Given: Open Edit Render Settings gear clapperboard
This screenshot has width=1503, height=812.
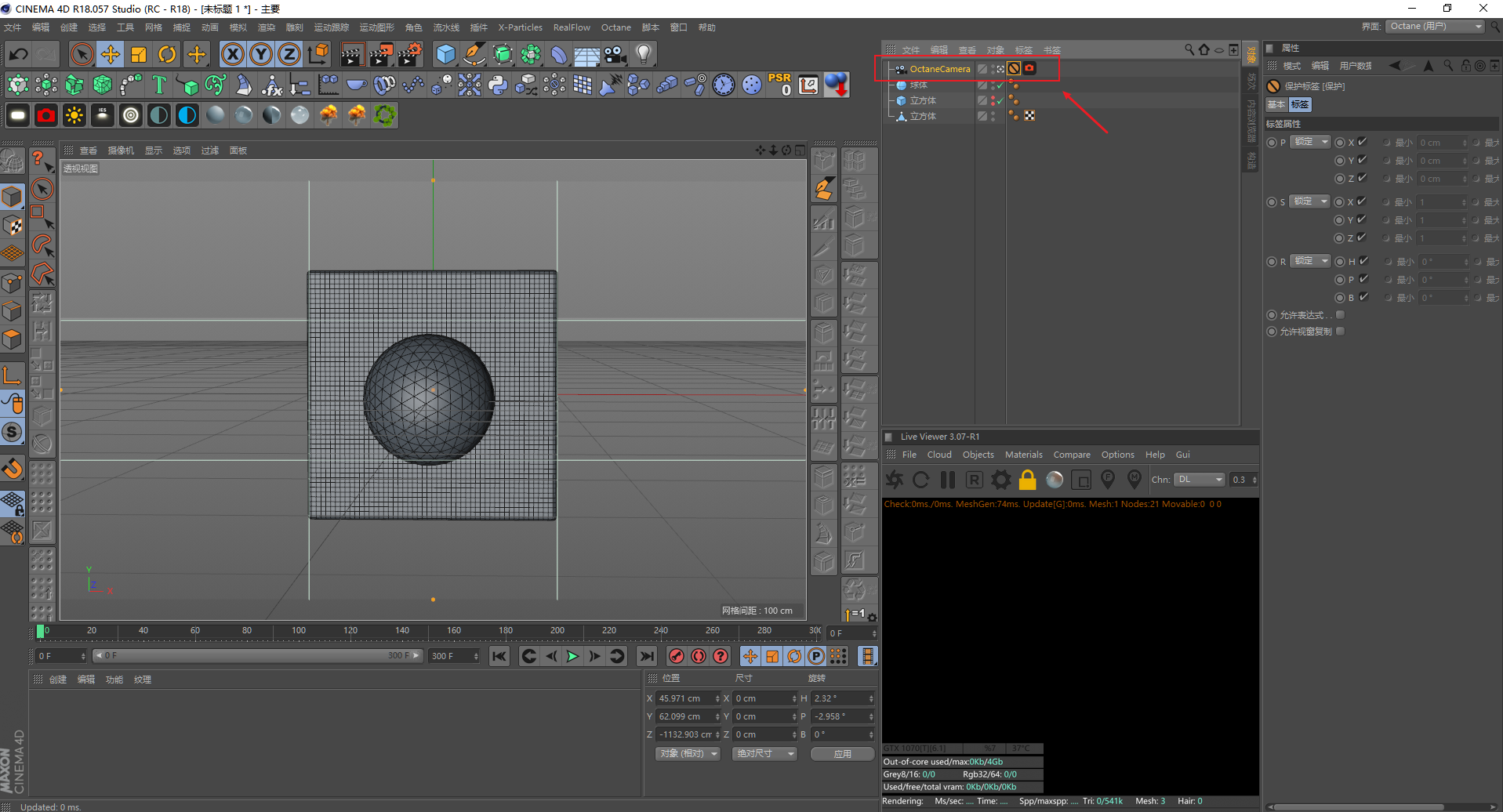Looking at the screenshot, I should tap(409, 54).
